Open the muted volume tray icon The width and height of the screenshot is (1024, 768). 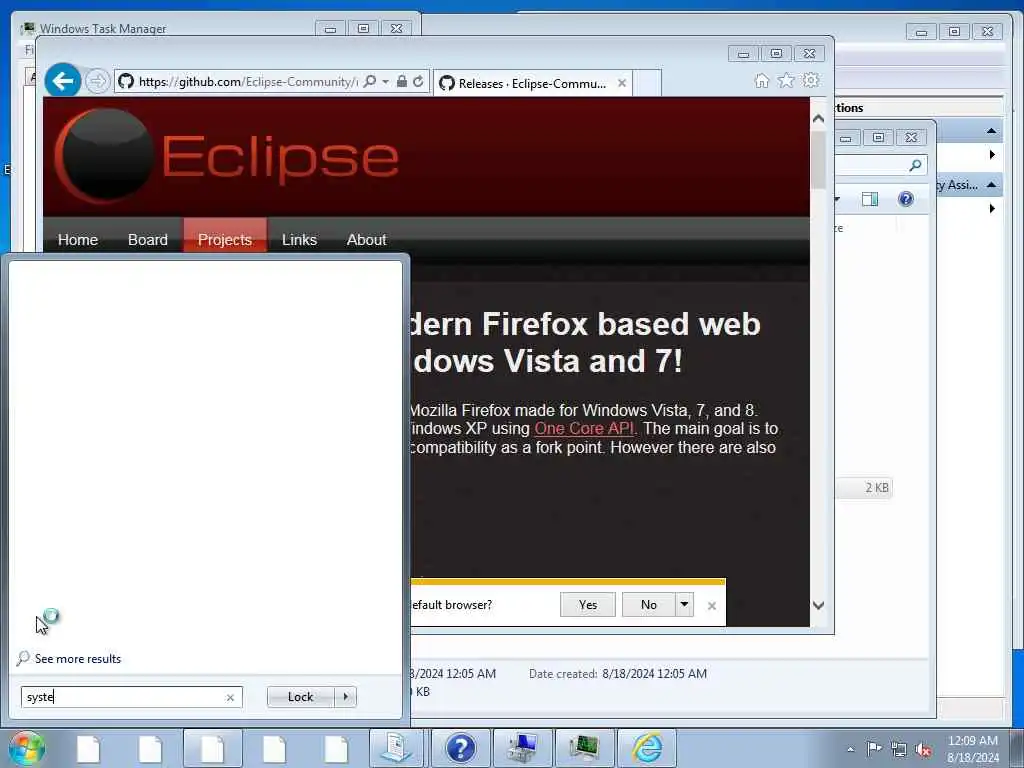coord(923,750)
